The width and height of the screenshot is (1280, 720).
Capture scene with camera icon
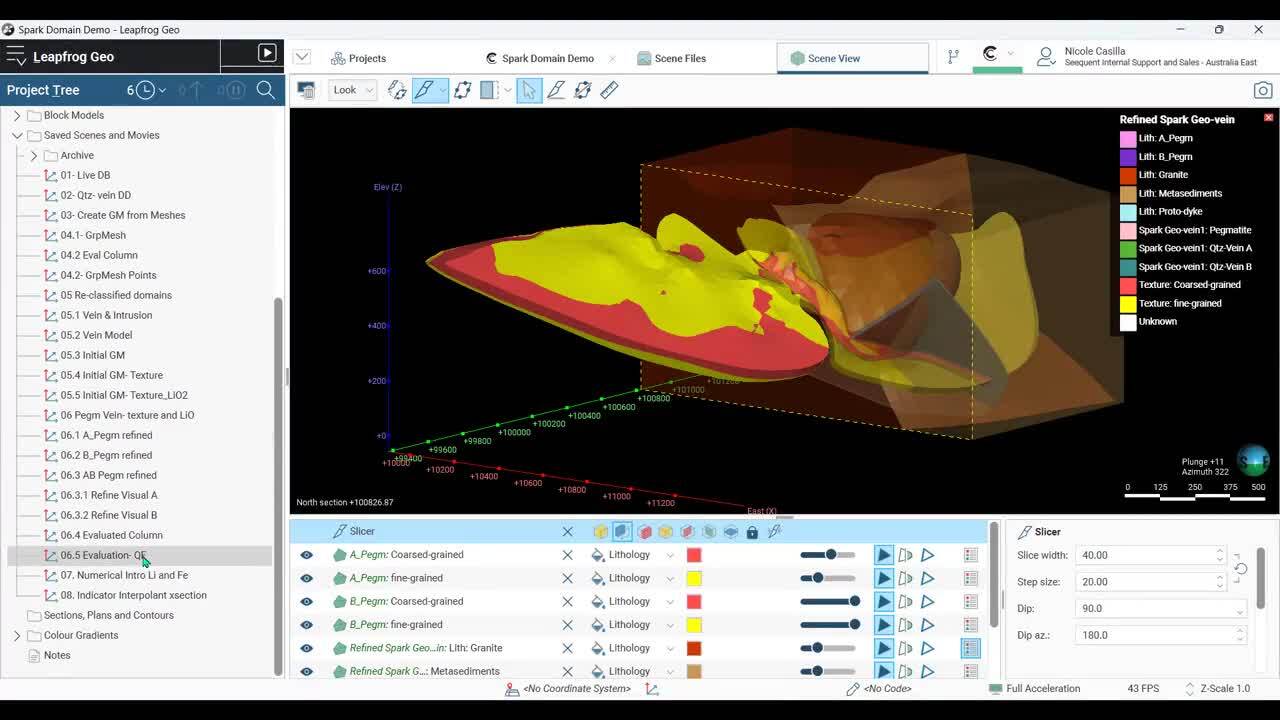[1263, 90]
